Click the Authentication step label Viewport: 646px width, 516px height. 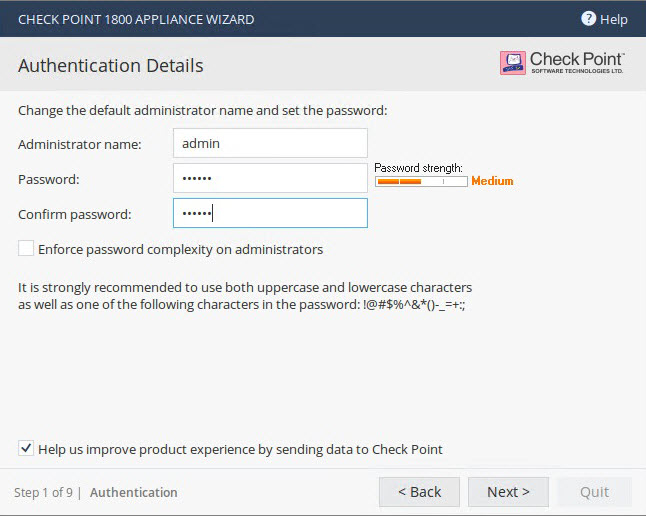point(133,492)
